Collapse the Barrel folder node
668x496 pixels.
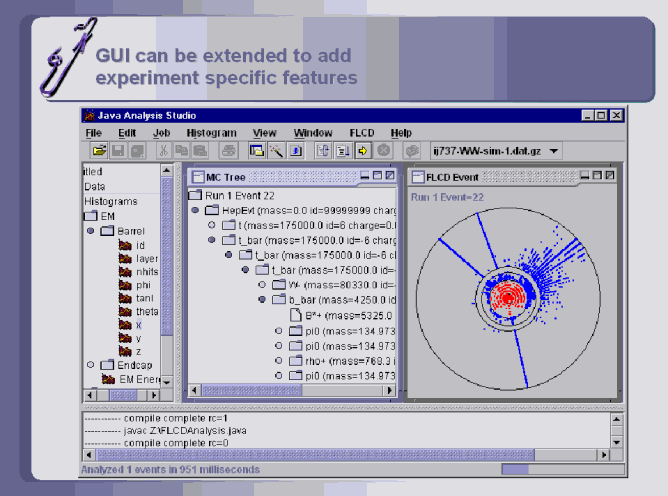click(x=91, y=231)
